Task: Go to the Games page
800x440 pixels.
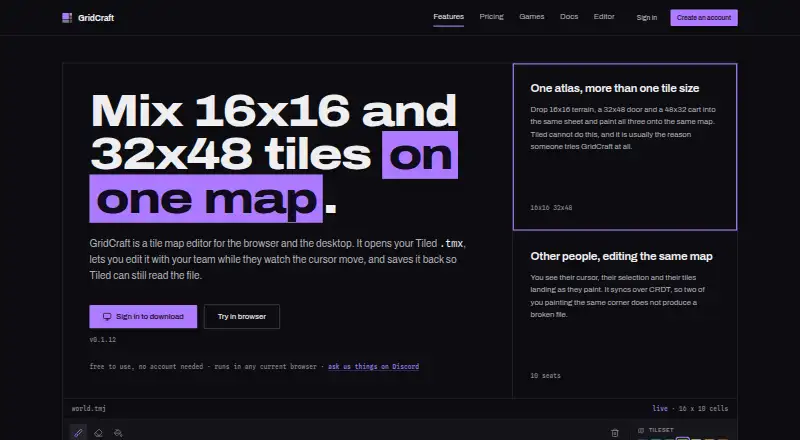Action: tap(532, 17)
